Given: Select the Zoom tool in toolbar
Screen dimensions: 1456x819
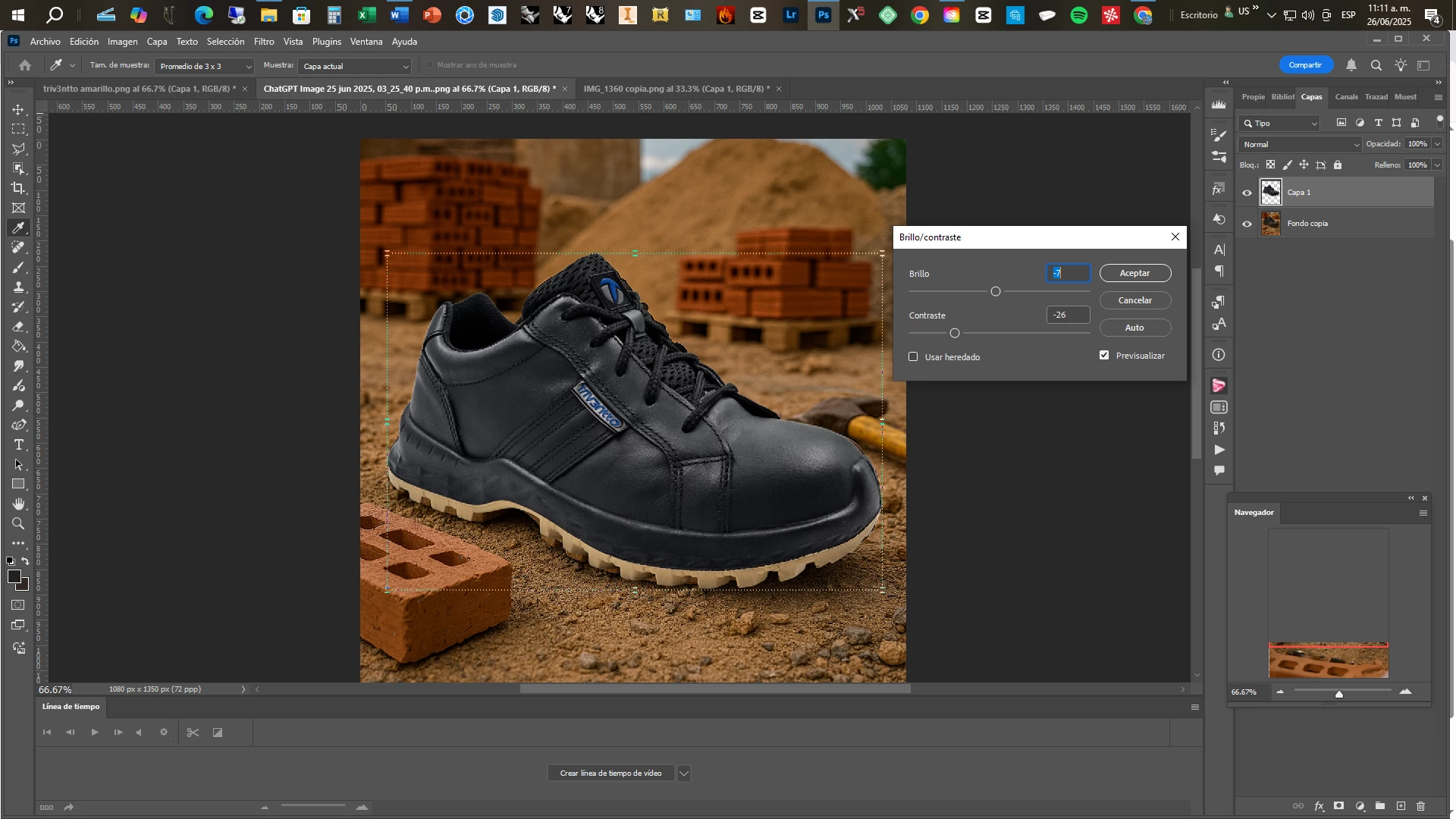Looking at the screenshot, I should pyautogui.click(x=18, y=524).
